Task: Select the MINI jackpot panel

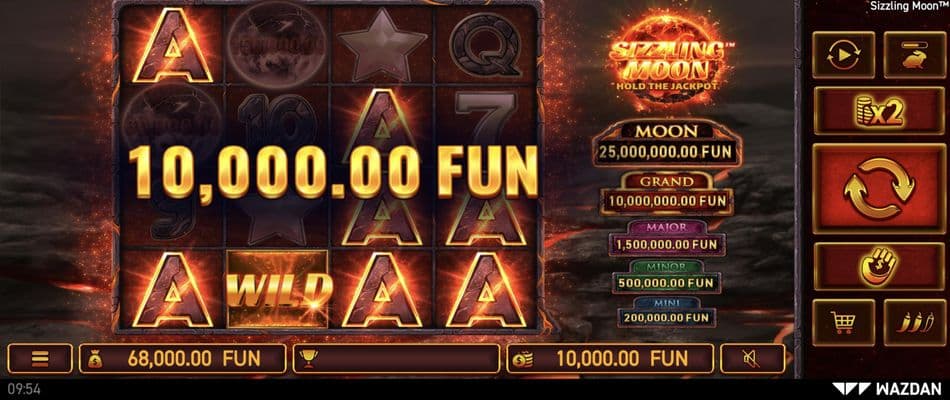Action: [666, 311]
